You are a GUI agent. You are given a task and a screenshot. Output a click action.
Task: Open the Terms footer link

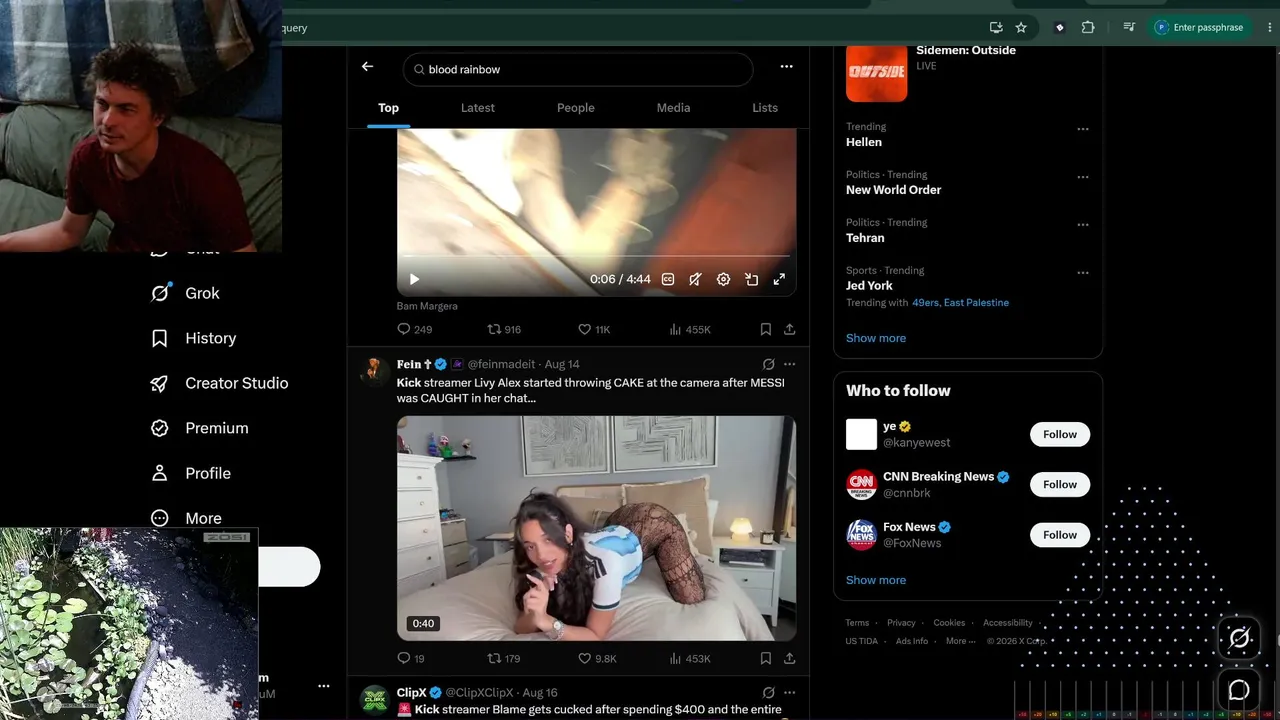[x=857, y=623]
